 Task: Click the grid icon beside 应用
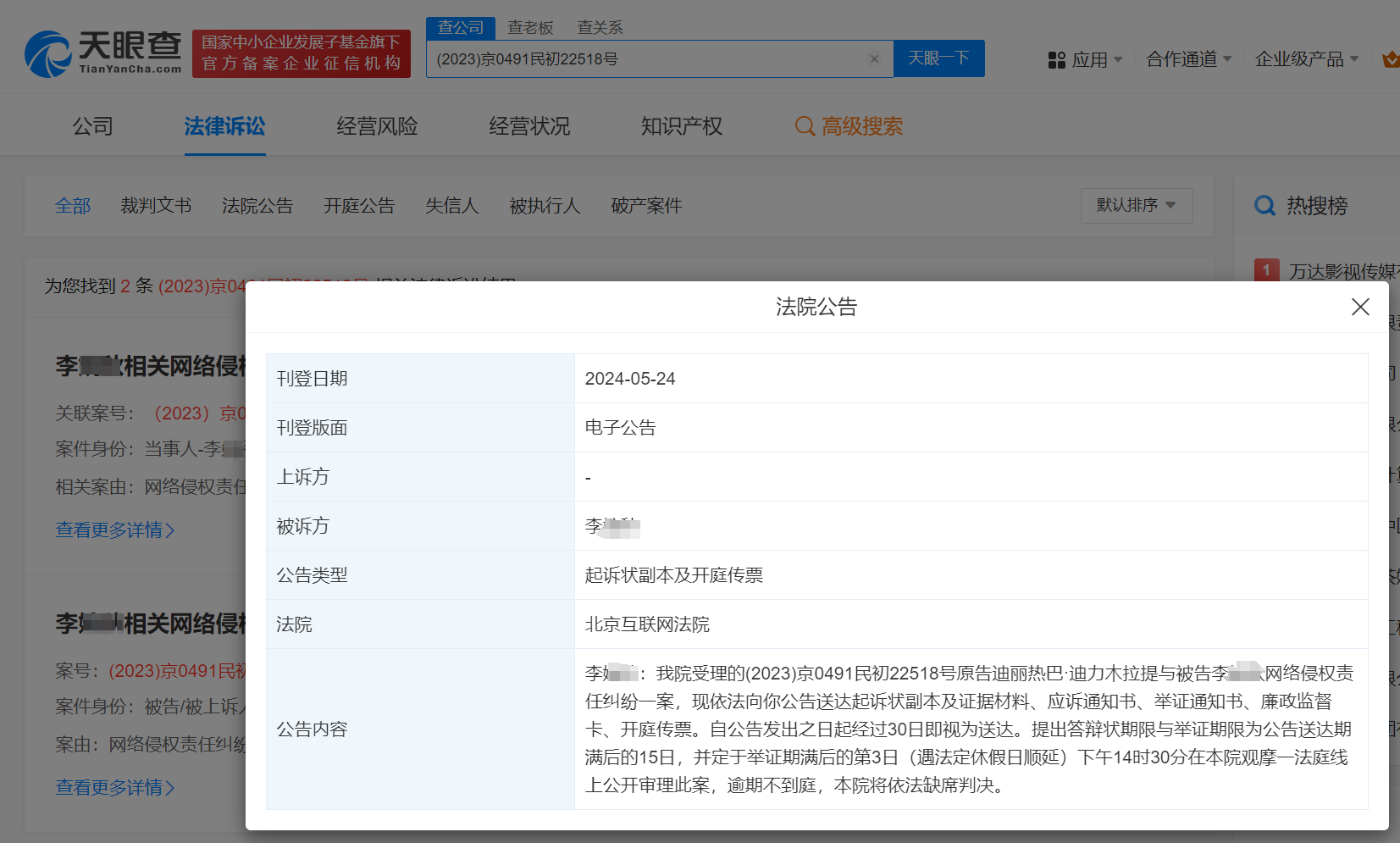(1056, 58)
